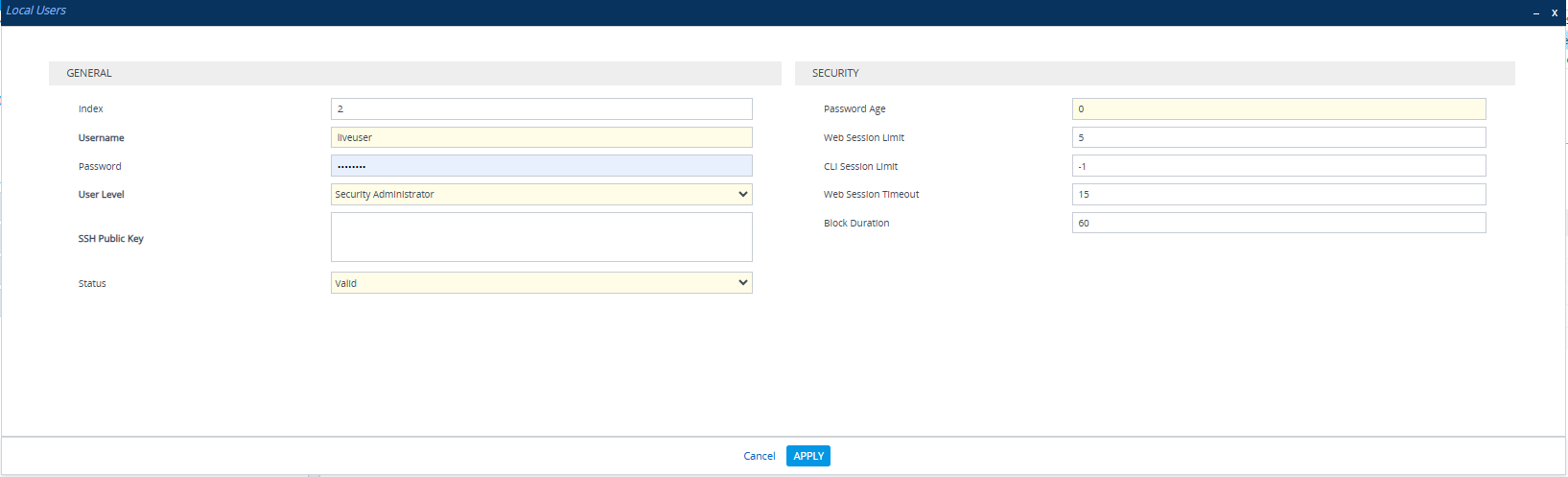The height and width of the screenshot is (477, 1568).
Task: Click into the Password field
Action: pyautogui.click(x=541, y=166)
